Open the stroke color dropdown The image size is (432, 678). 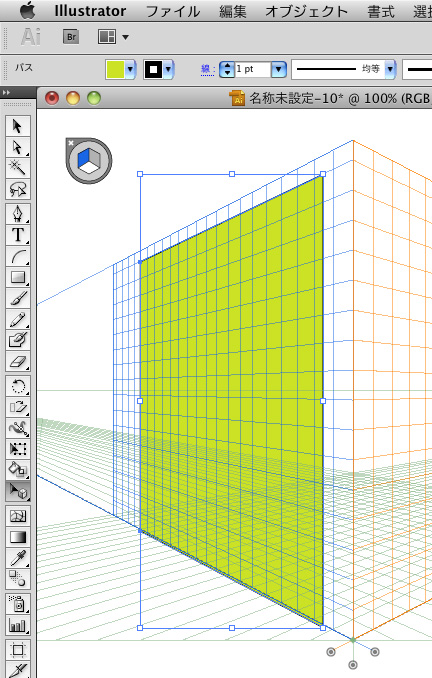point(169,69)
